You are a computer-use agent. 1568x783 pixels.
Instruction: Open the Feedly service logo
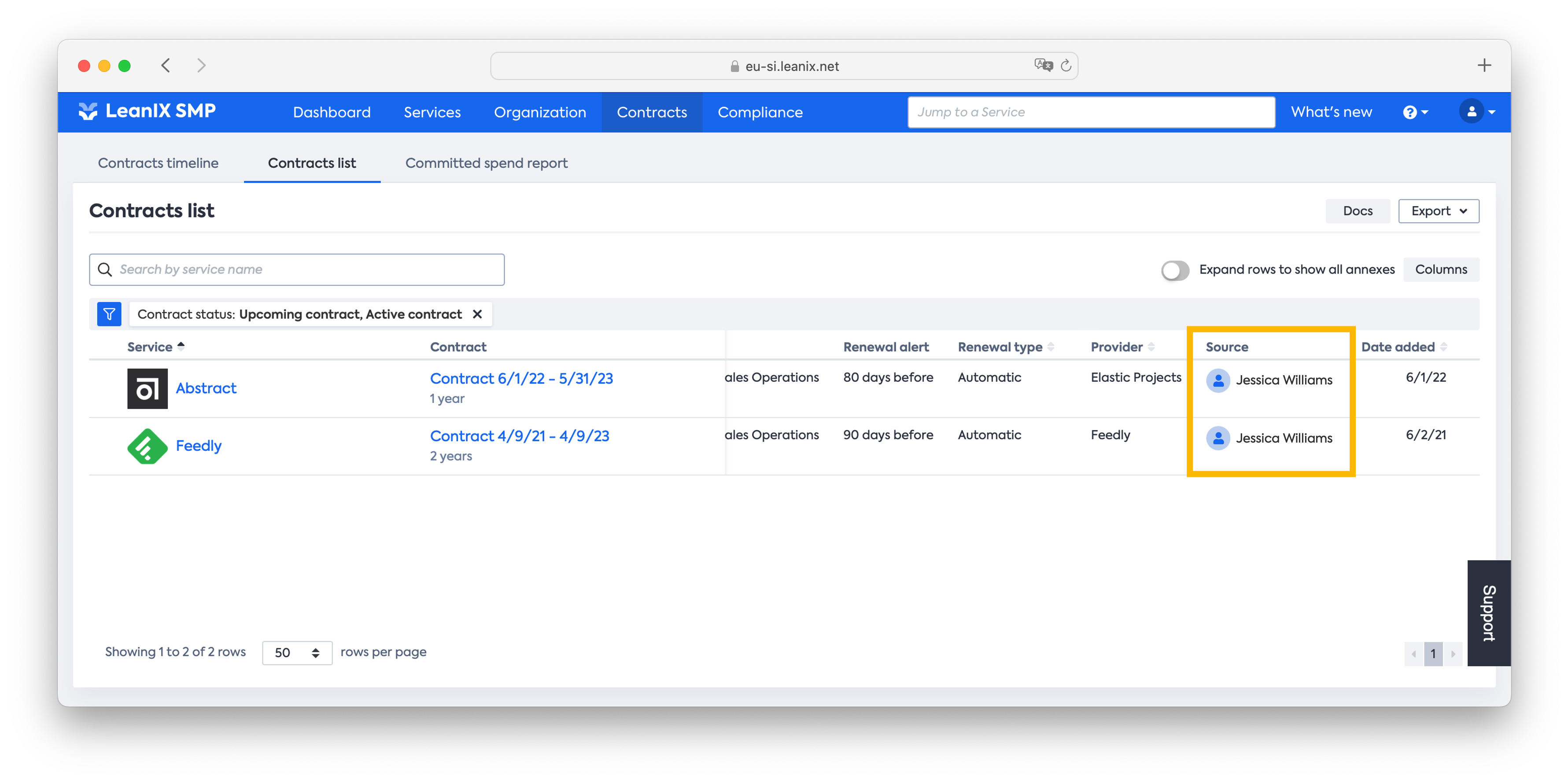[x=148, y=446]
